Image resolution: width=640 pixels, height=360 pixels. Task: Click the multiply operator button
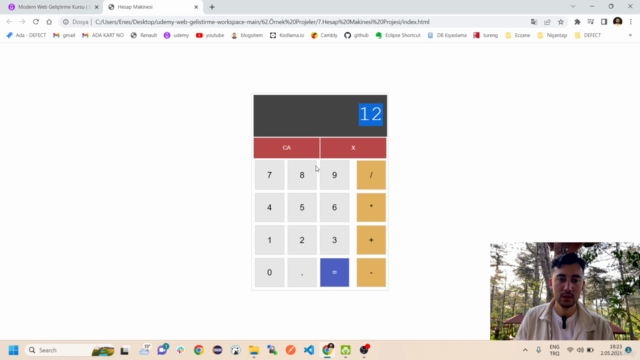tap(371, 207)
